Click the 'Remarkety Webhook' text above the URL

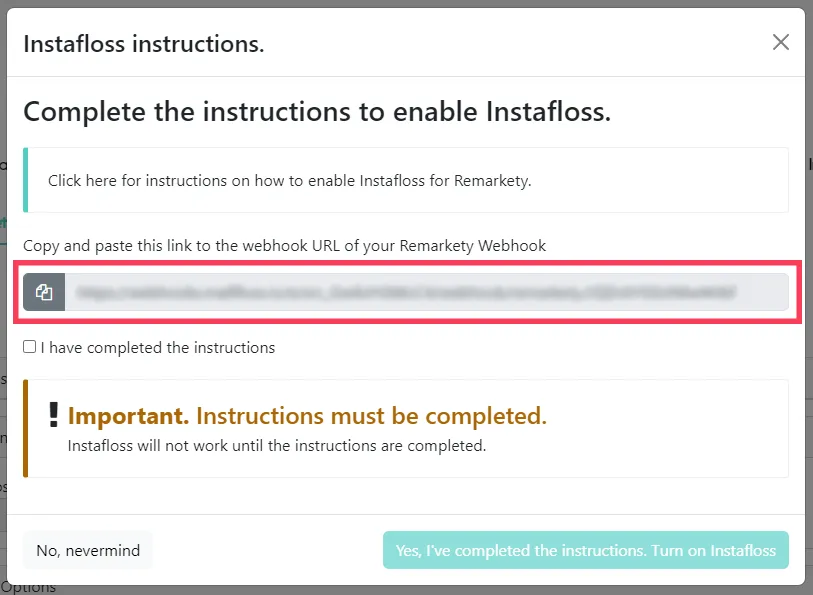473,246
